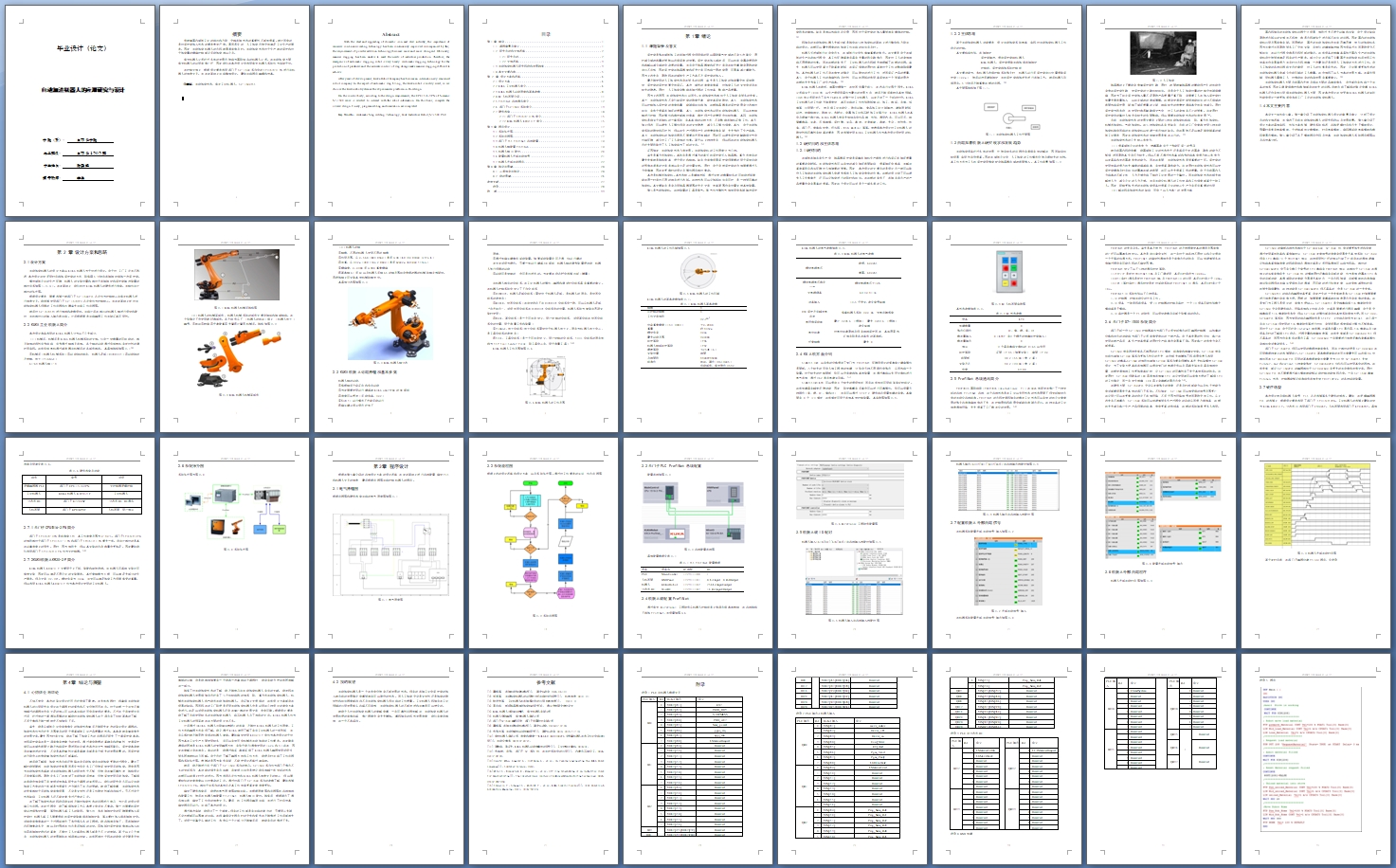Viewport: 1396px width, 868px height.
Task: Click the last page with colored program code
Action: pyautogui.click(x=1316, y=758)
